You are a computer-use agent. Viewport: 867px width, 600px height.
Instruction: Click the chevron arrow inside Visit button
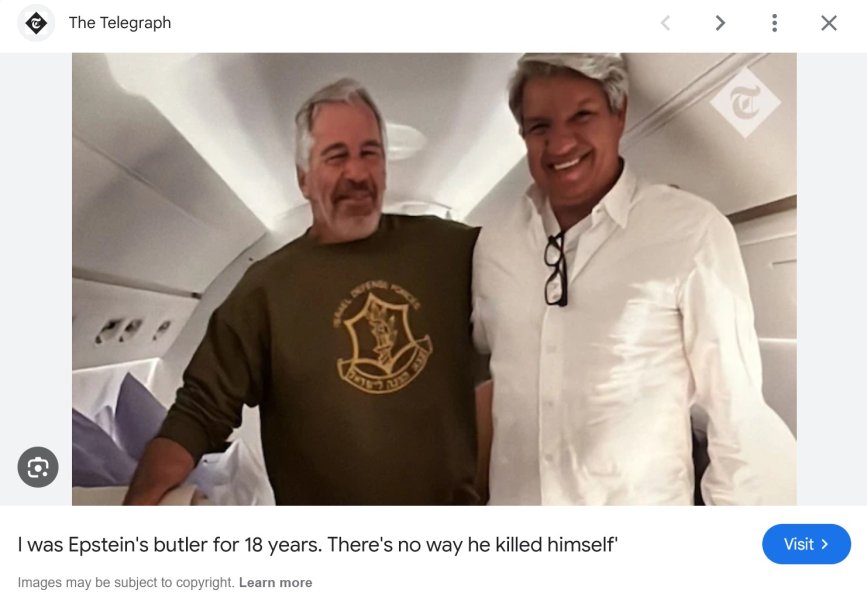tap(824, 544)
